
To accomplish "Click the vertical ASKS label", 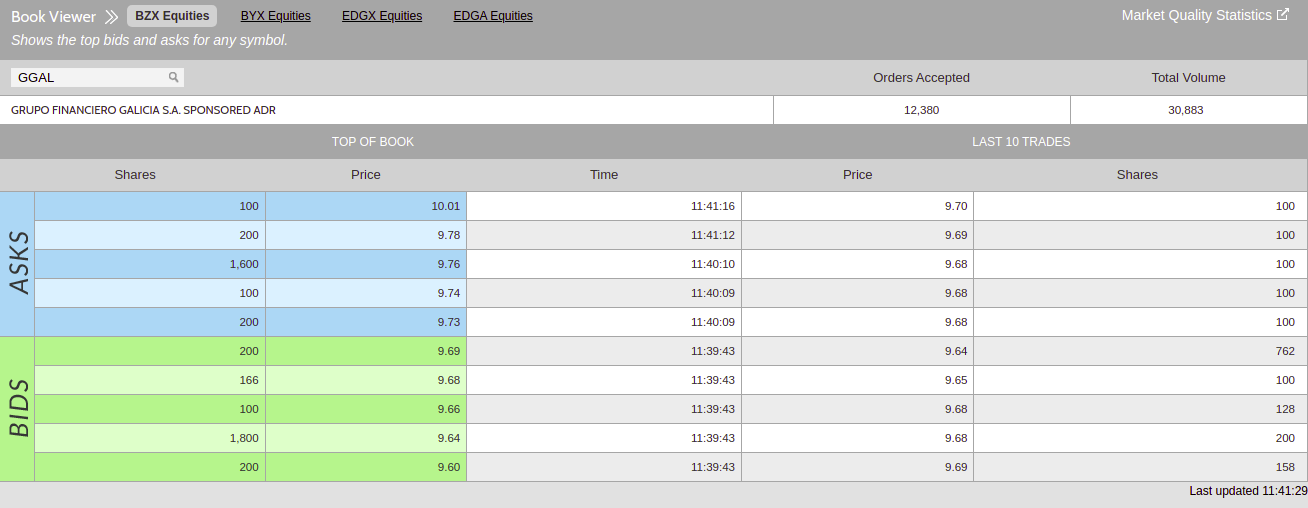I will [x=18, y=264].
